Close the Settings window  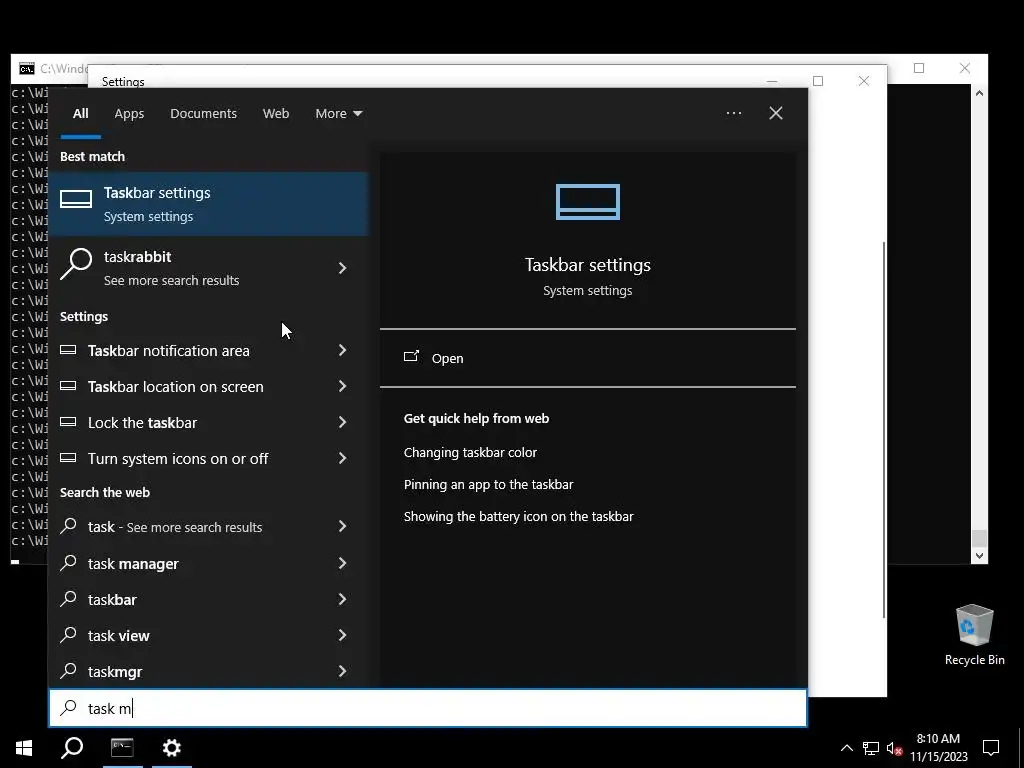pos(864,81)
